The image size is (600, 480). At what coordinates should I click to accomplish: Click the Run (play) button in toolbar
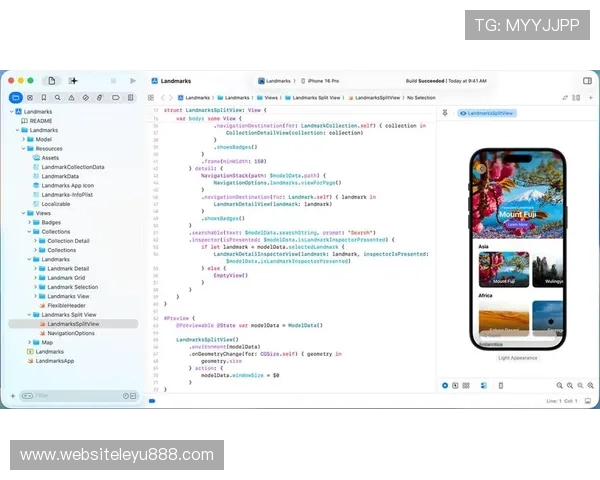coord(133,80)
